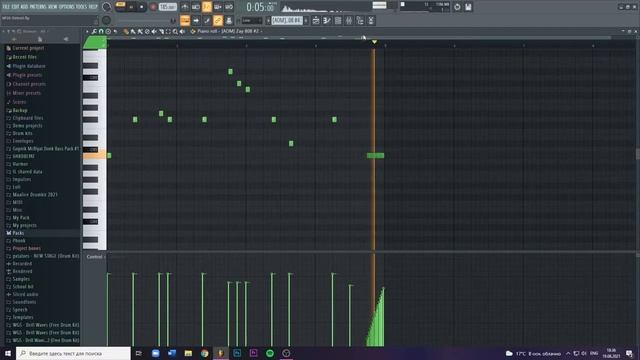The height and width of the screenshot is (360, 640).
Task: Open the piano roll menu arrow
Action: click(x=87, y=31)
